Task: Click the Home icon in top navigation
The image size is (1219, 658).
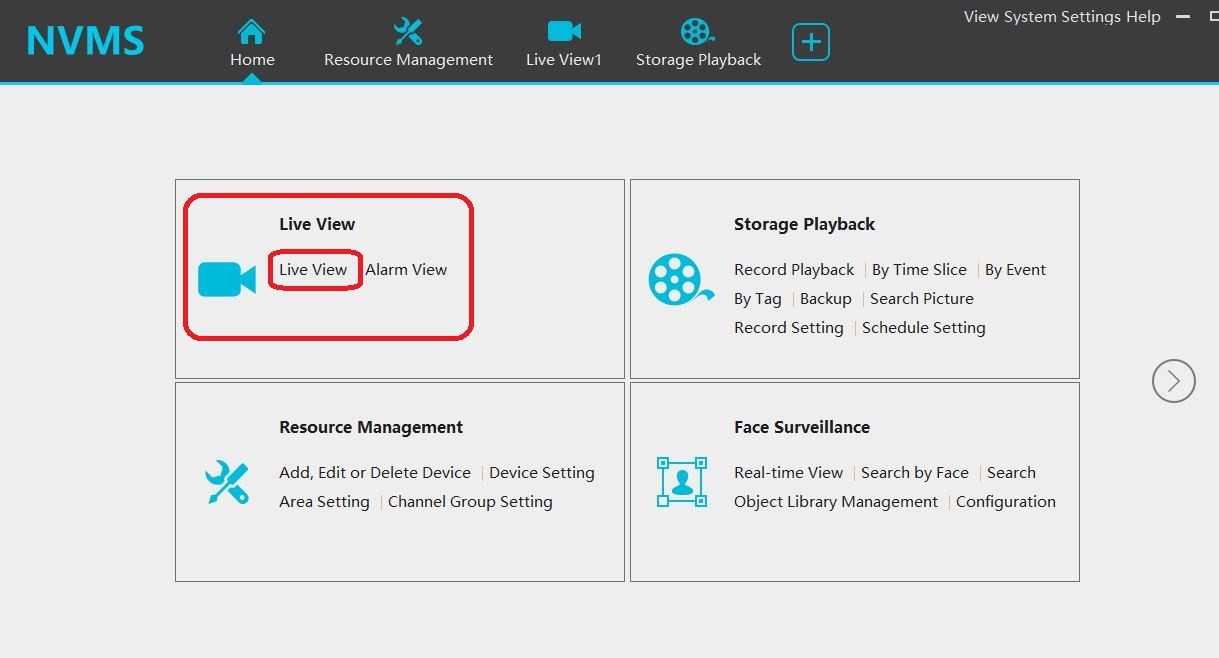Action: [x=251, y=31]
